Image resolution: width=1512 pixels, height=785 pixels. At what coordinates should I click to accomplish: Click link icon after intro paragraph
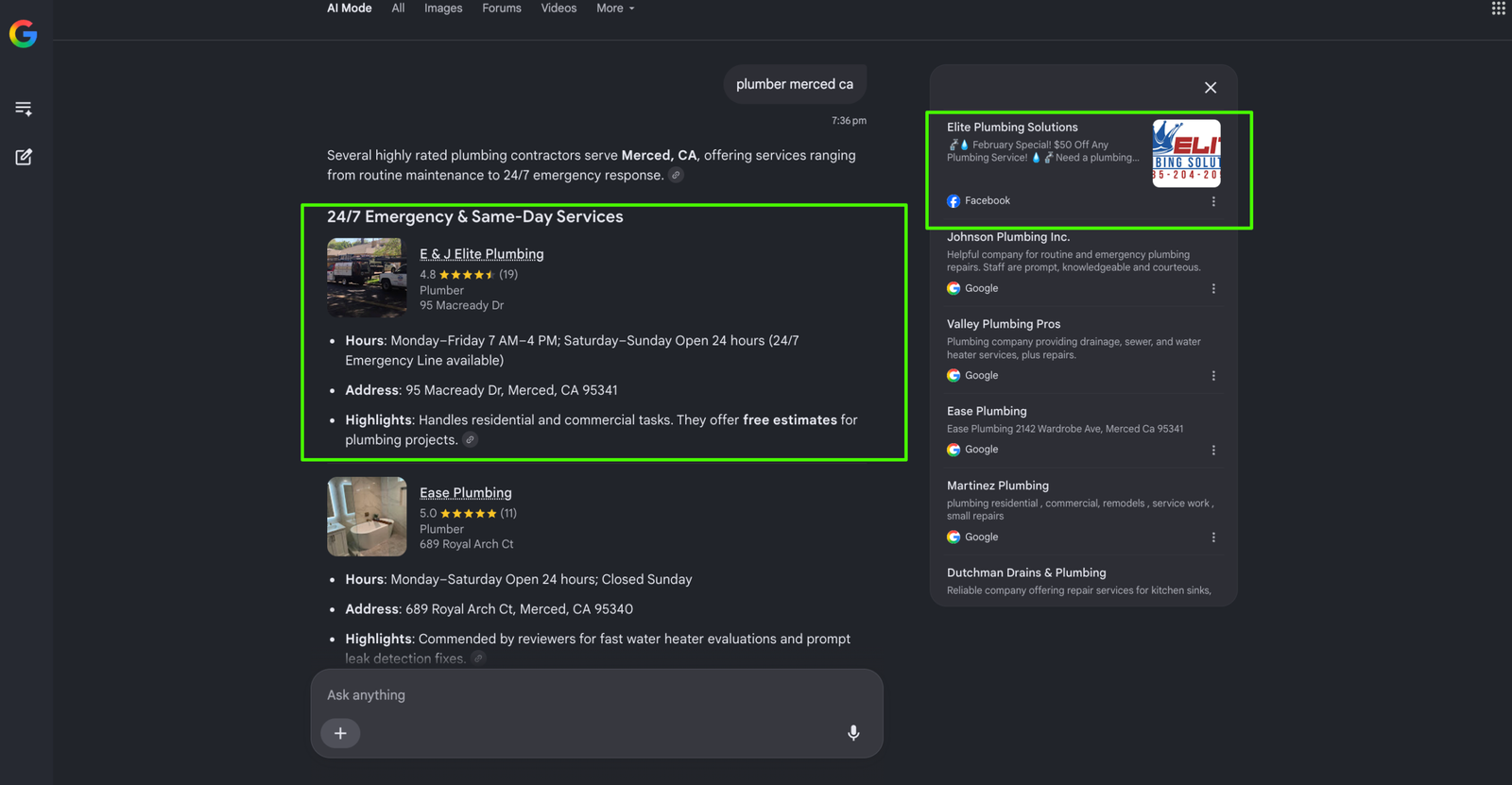(676, 175)
